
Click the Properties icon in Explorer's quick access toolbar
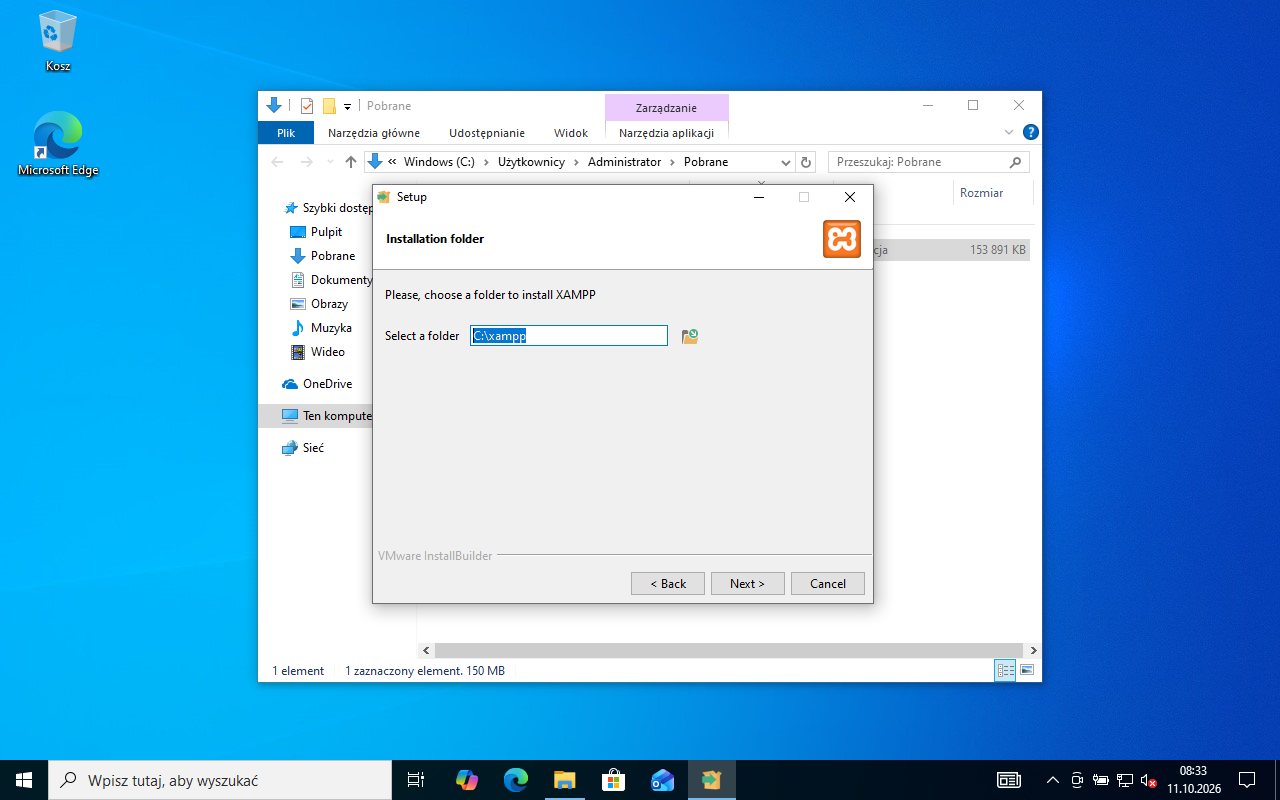tap(307, 106)
